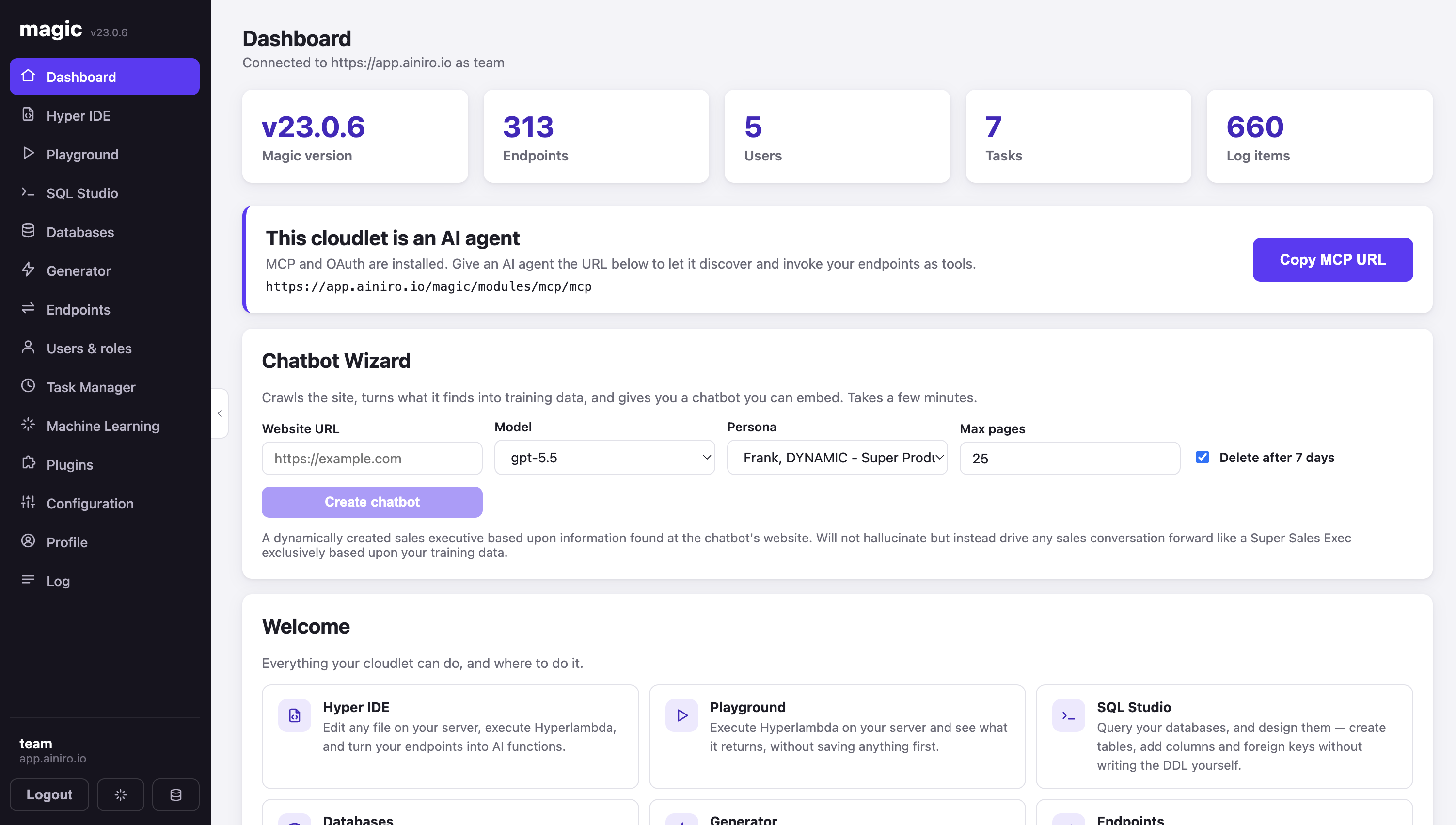Image resolution: width=1456 pixels, height=825 pixels.
Task: Click the Playground play icon in sidebar
Action: pyautogui.click(x=28, y=154)
